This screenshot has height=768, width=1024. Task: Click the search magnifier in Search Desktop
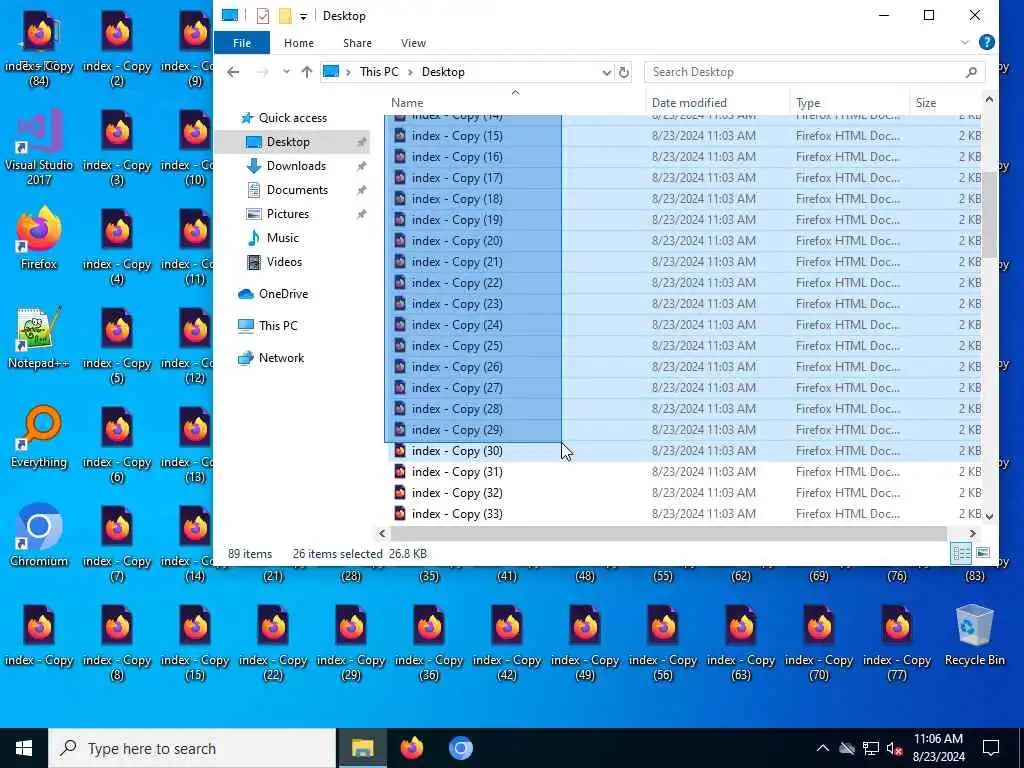click(x=971, y=72)
